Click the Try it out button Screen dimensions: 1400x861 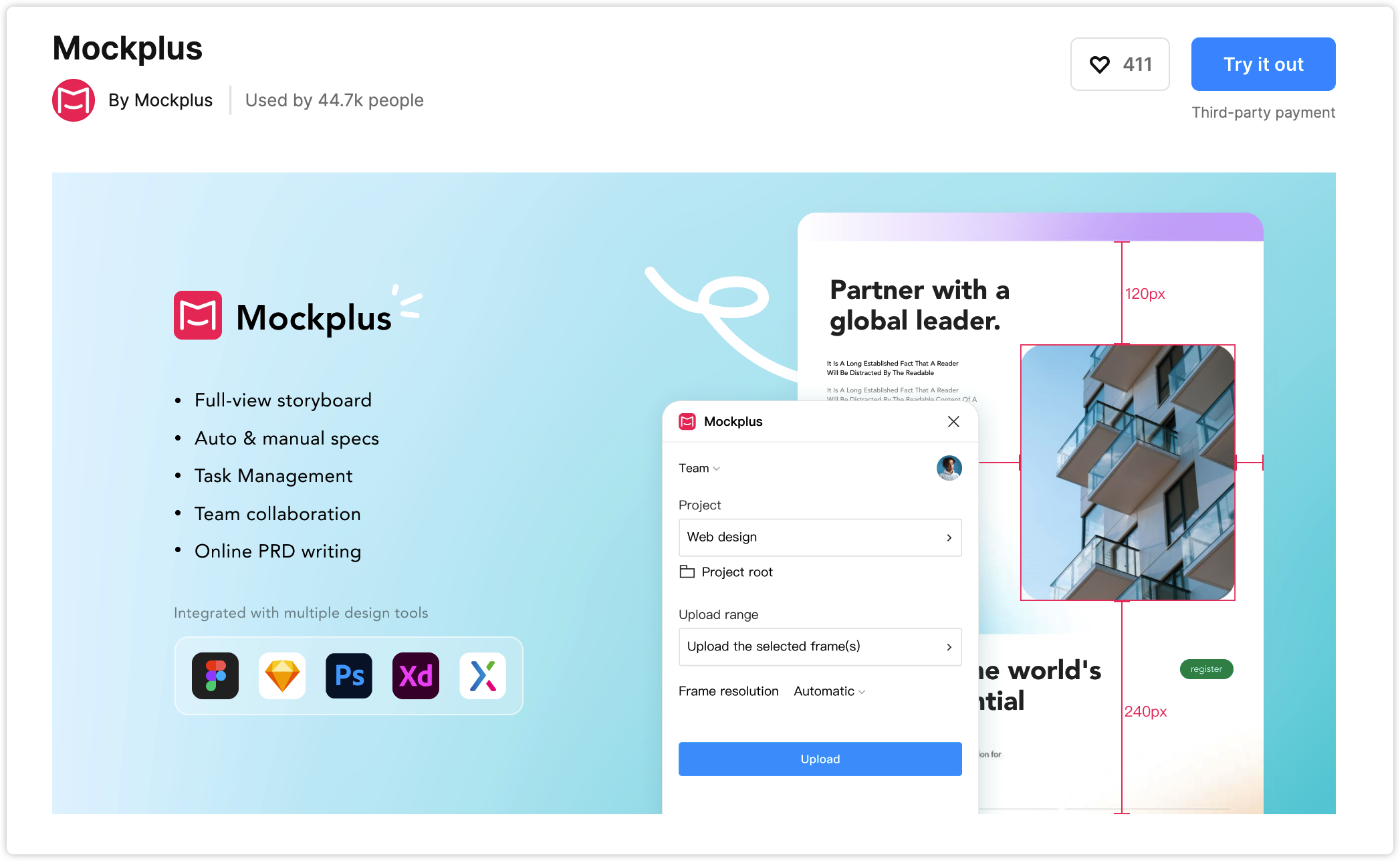click(x=1263, y=64)
